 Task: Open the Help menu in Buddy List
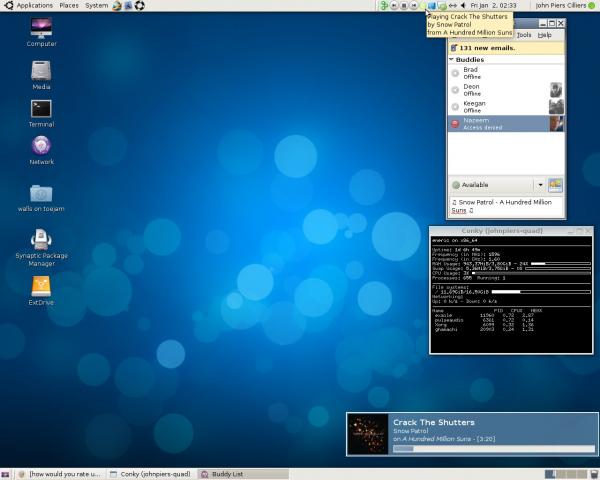[545, 35]
